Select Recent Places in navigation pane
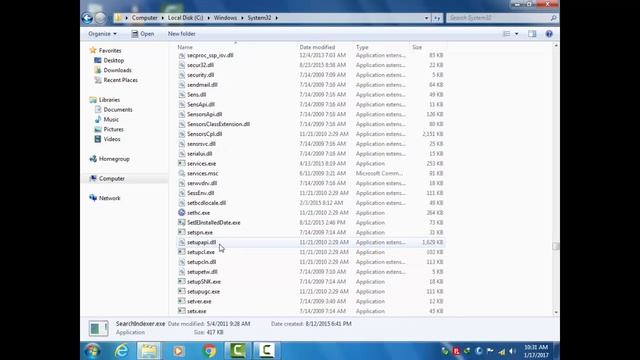 pos(120,80)
